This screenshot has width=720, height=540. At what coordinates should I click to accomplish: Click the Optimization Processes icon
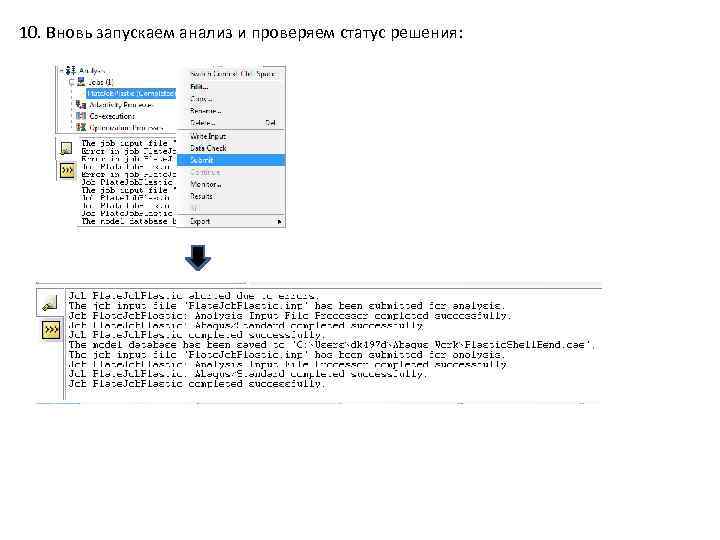click(x=81, y=127)
